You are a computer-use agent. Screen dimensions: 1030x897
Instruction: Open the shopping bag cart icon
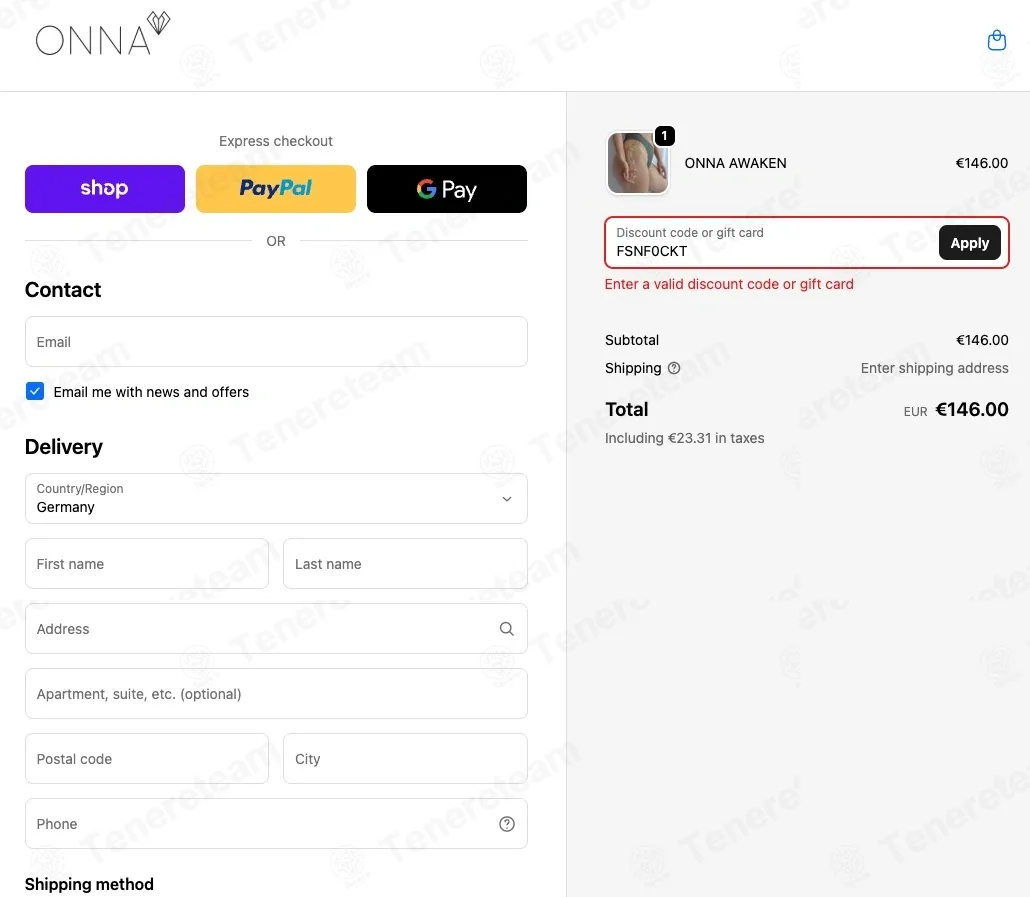(996, 40)
